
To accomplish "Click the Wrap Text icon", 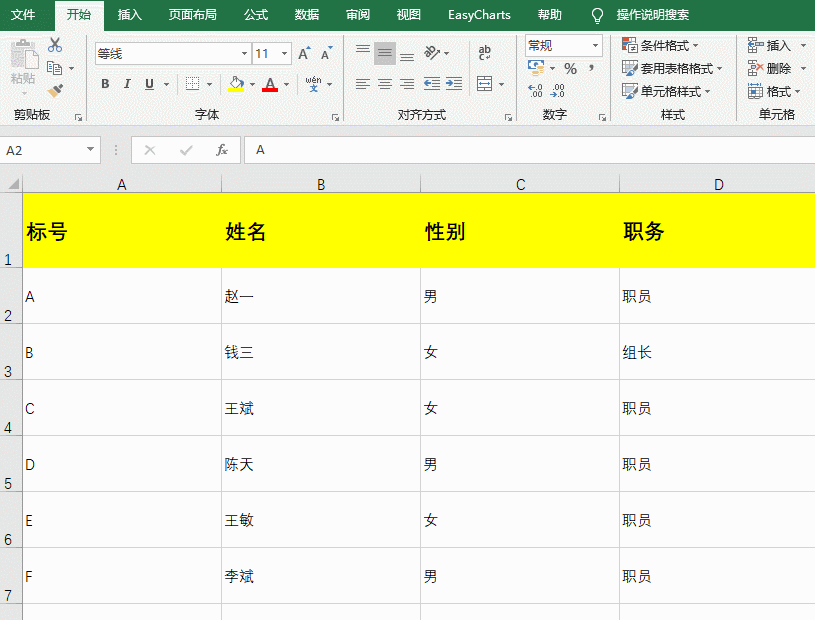I will (484, 52).
